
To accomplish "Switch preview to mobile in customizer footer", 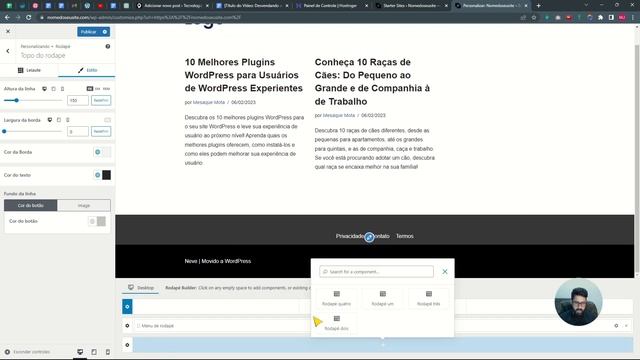I will pos(108,352).
